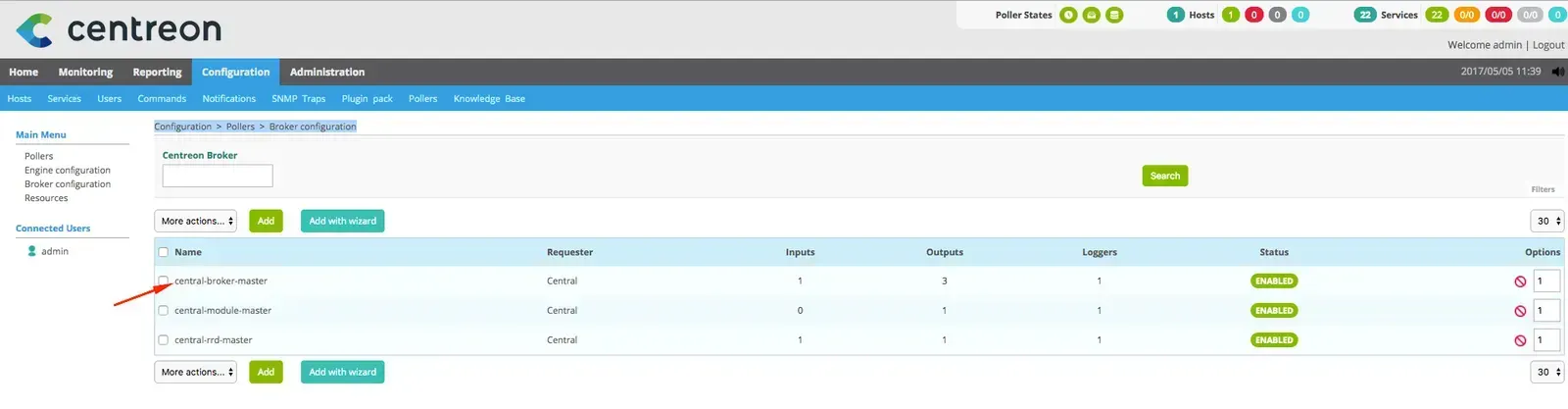
Task: Click the poller stability envelope icon
Action: 1092,15
